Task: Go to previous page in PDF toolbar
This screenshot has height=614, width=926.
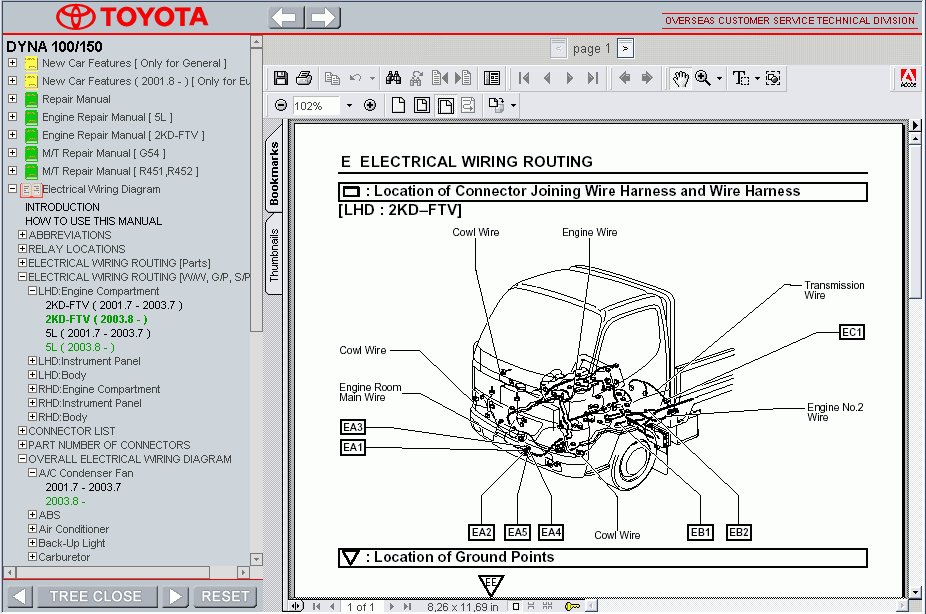Action: (x=547, y=78)
